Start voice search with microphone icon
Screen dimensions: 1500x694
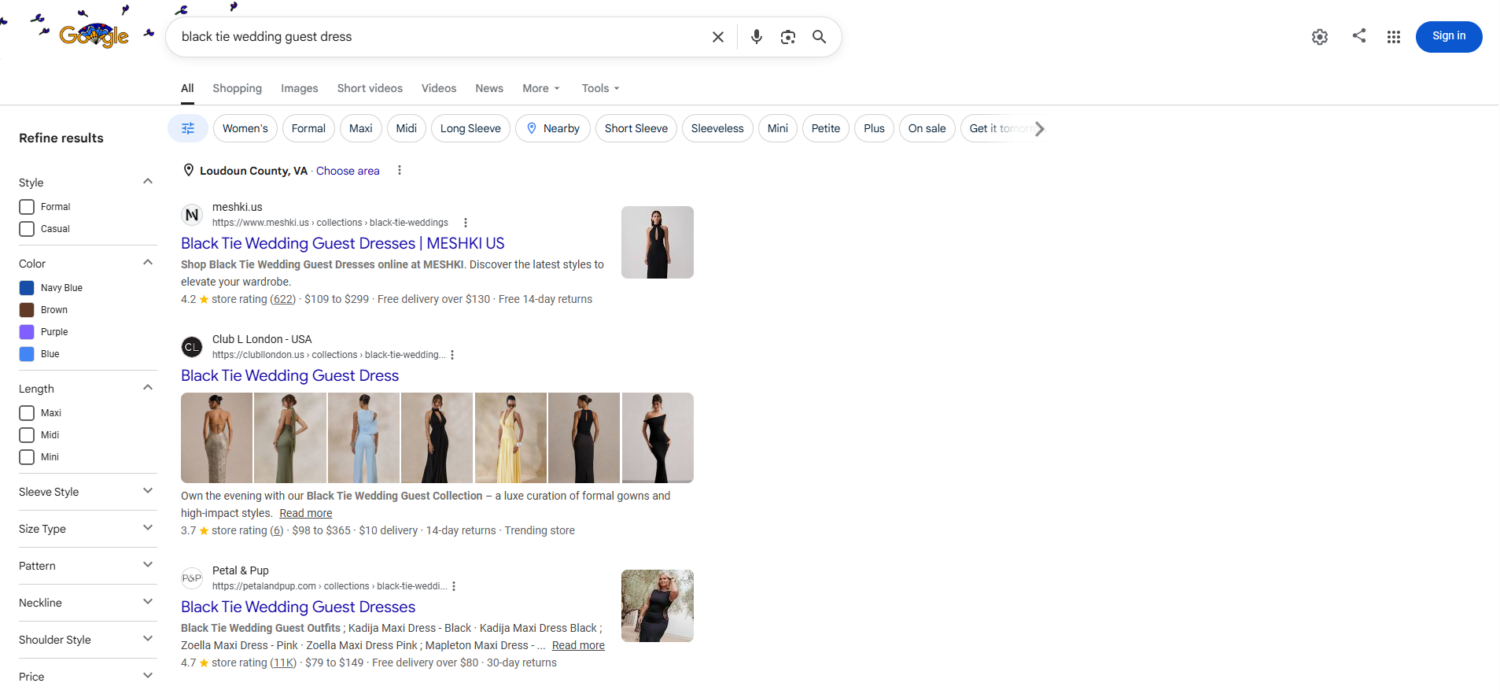pyautogui.click(x=757, y=37)
